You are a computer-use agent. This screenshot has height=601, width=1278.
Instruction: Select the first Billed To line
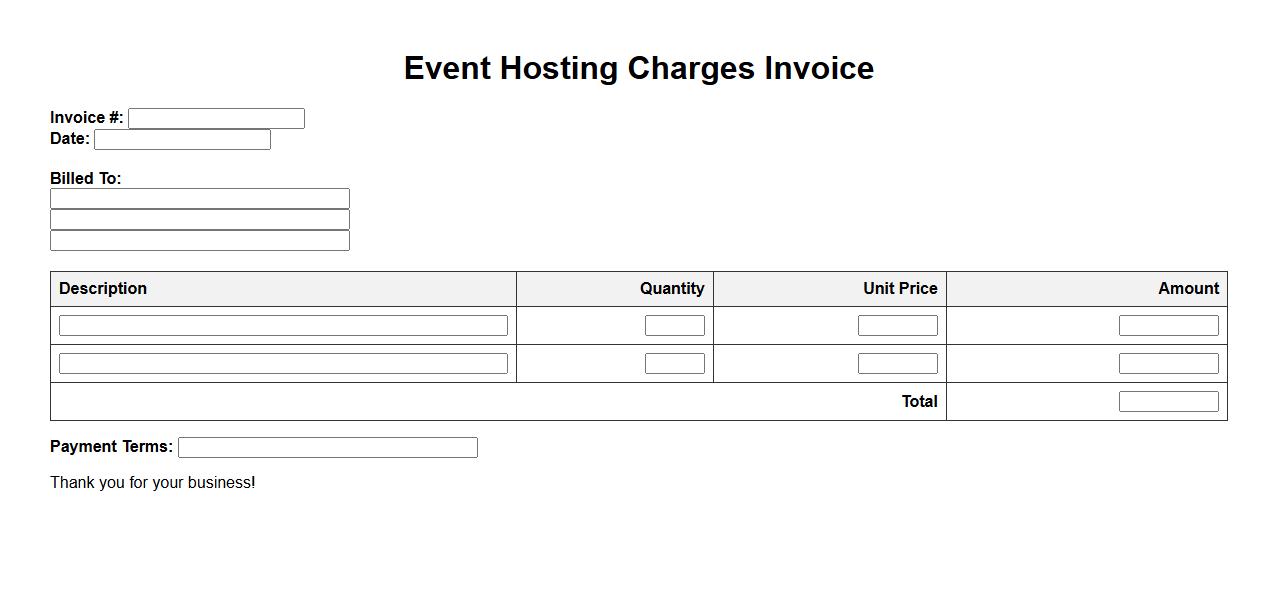200,198
